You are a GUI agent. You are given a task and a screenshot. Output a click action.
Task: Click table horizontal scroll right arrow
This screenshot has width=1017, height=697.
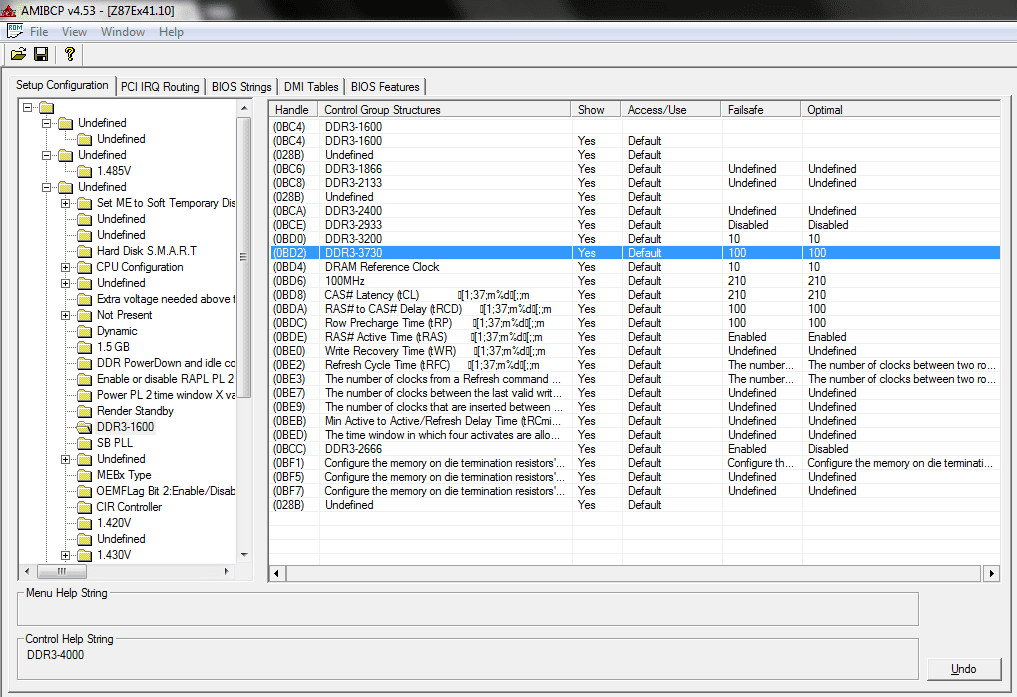992,573
